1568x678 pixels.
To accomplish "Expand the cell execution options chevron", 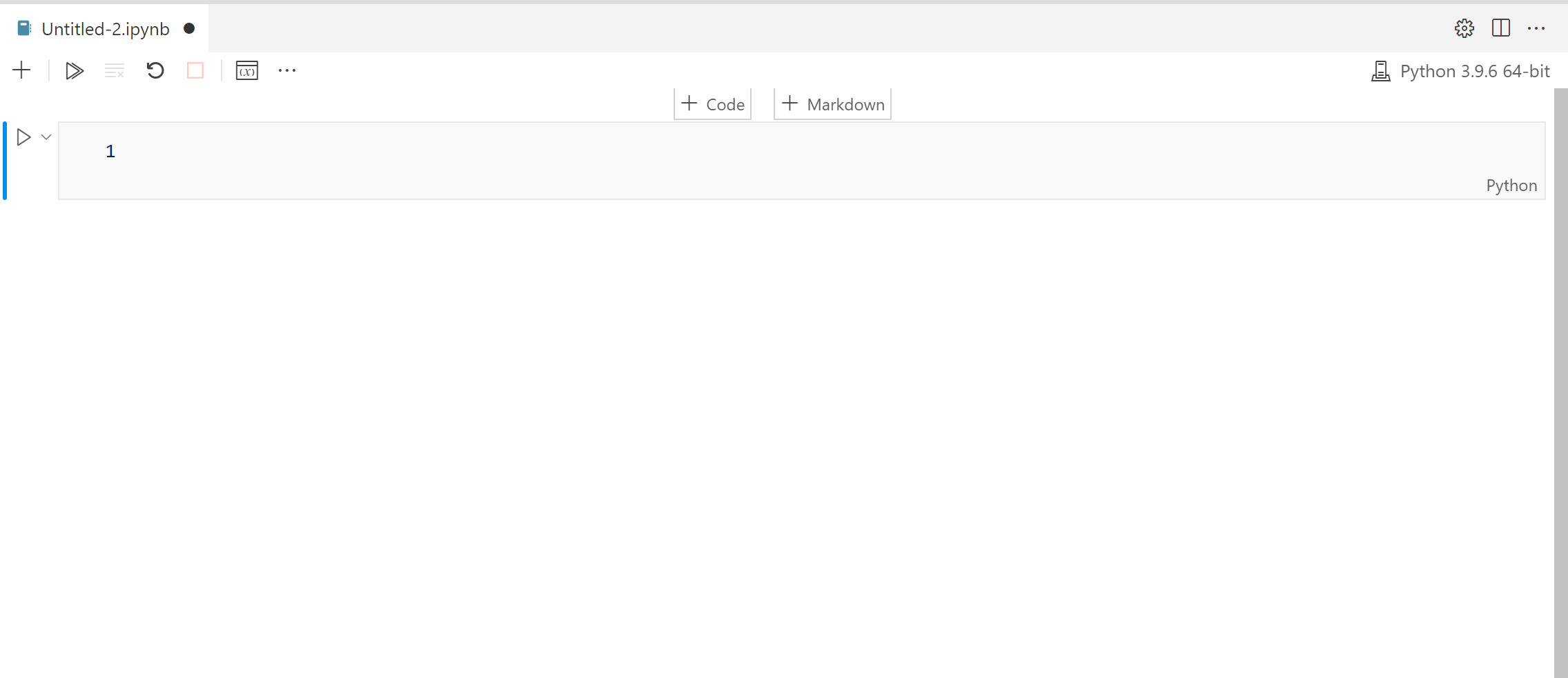I will click(x=46, y=137).
